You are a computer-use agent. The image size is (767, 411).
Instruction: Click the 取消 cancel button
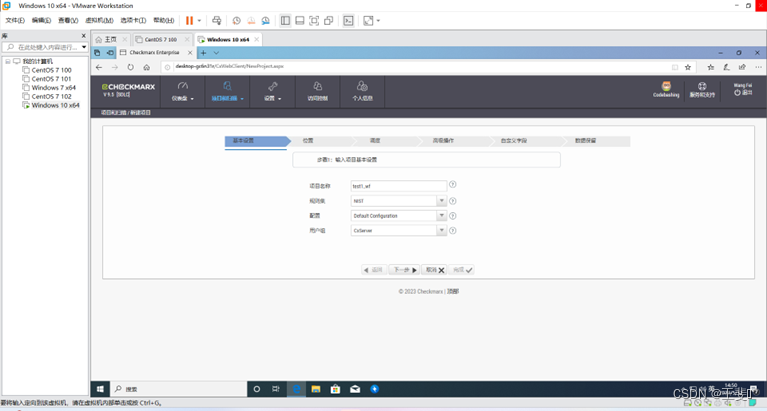(434, 270)
